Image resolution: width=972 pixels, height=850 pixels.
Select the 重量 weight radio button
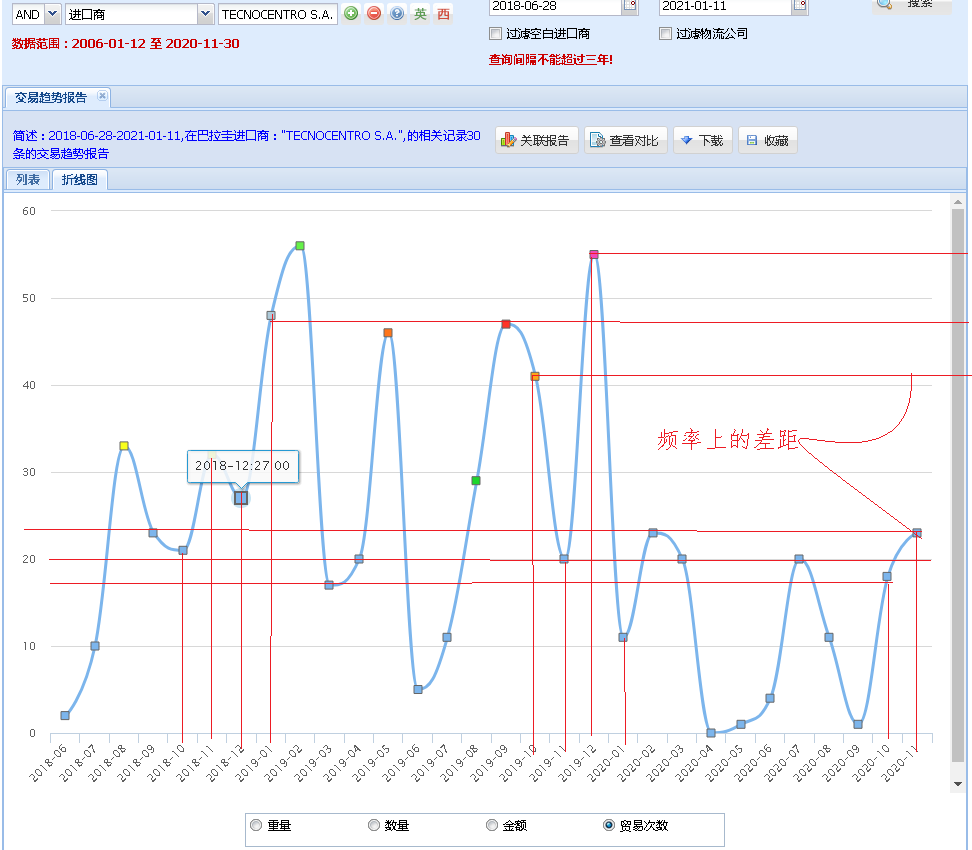pos(256,825)
